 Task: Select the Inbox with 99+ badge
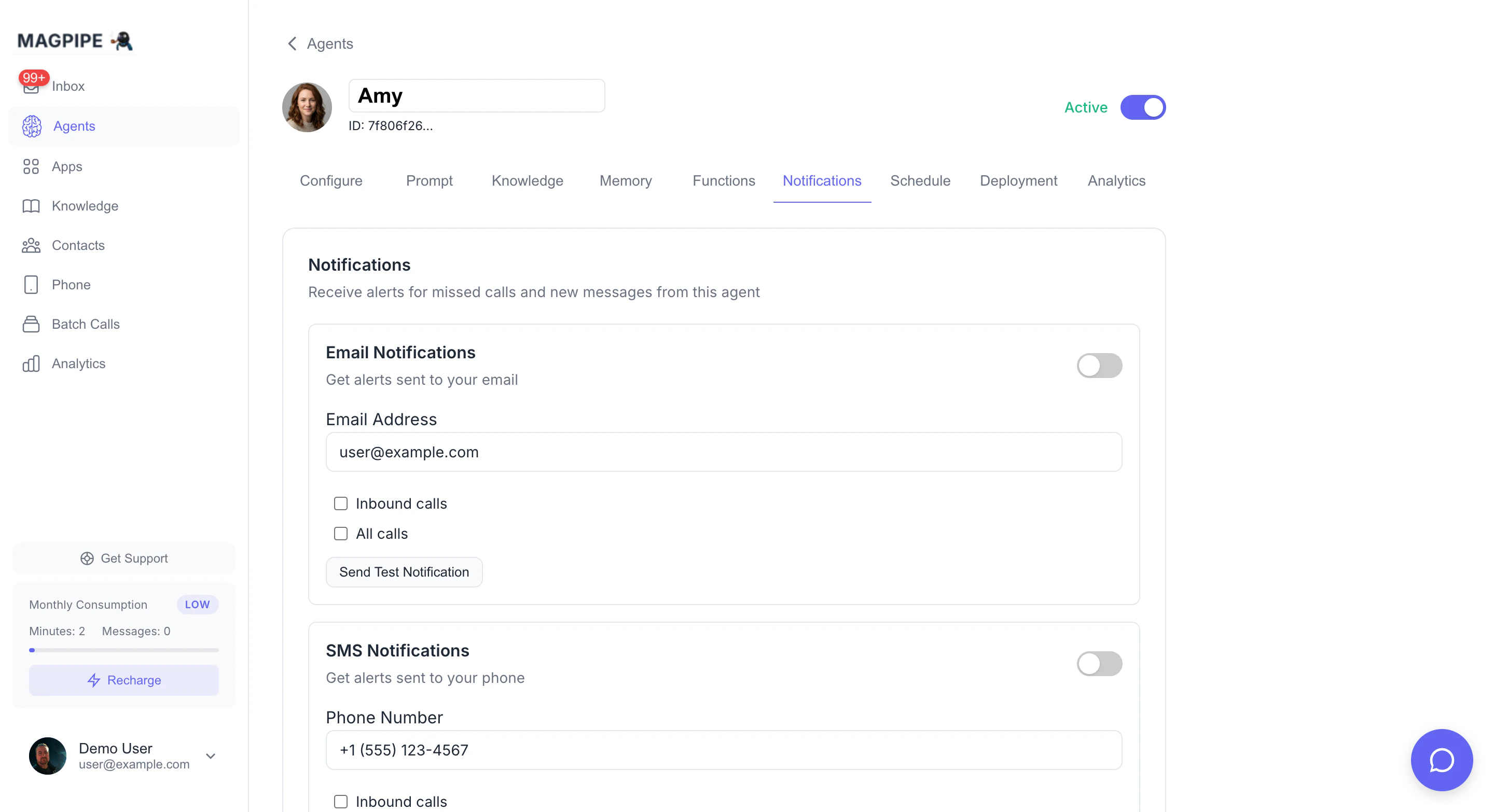(x=68, y=86)
